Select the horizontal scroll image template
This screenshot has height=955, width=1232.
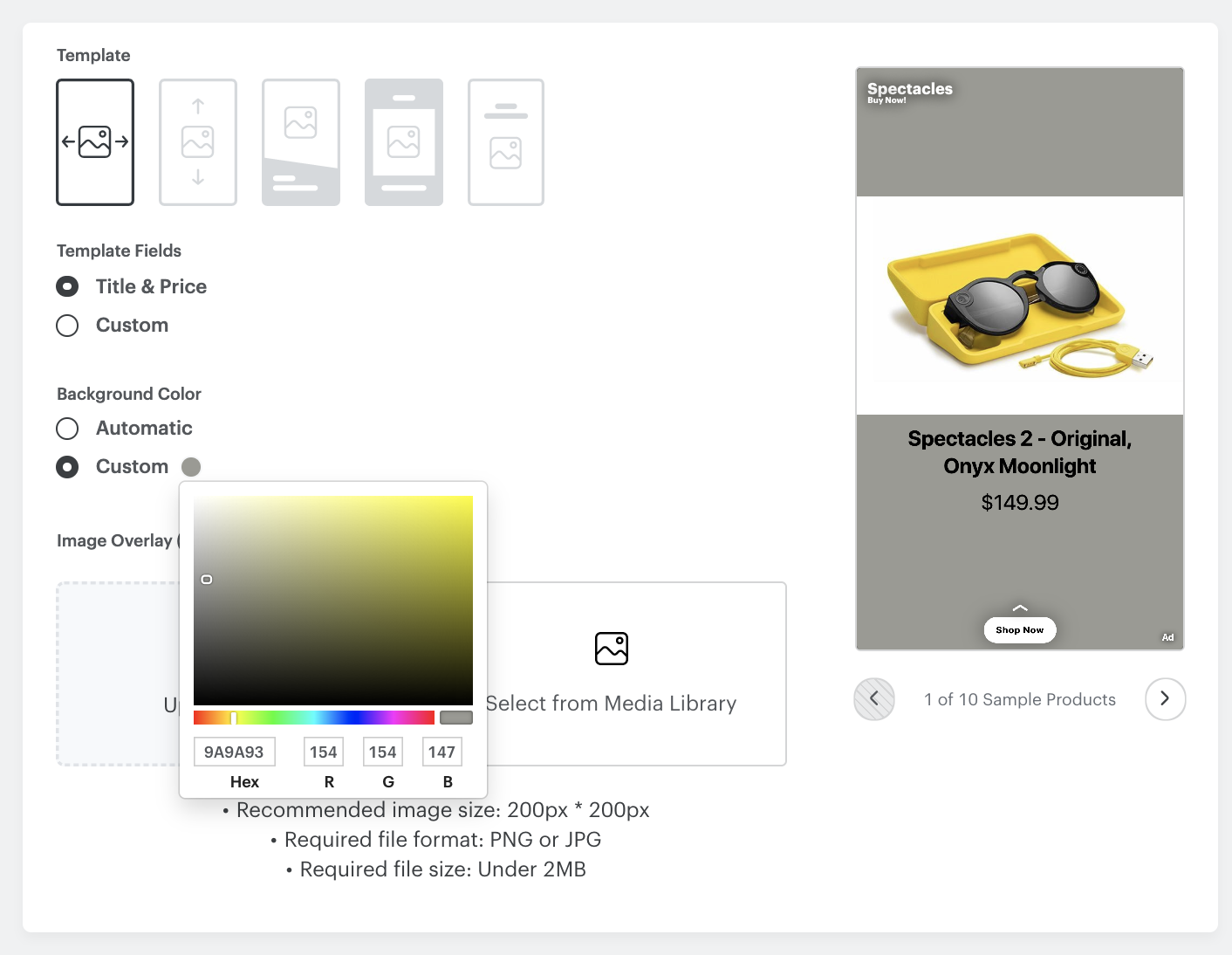[95, 142]
